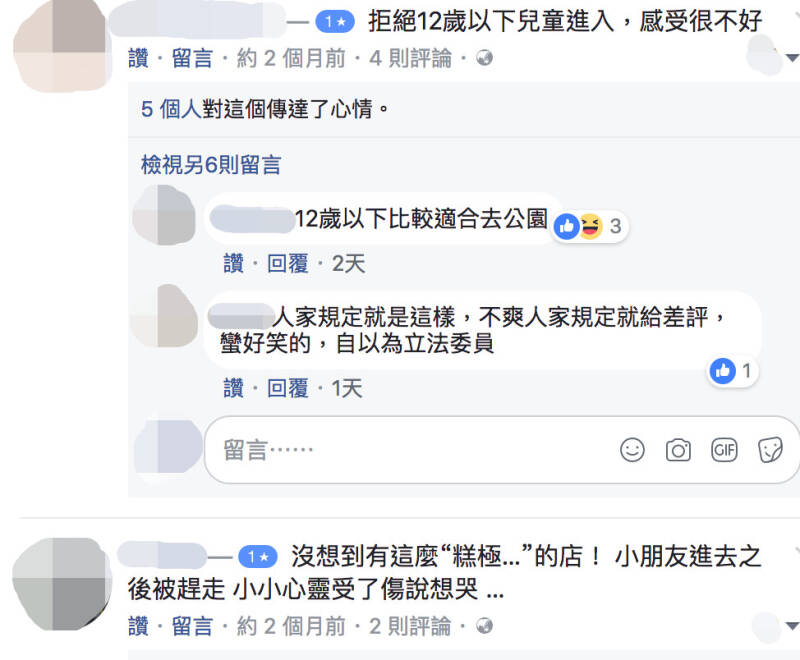The width and height of the screenshot is (800, 660).
Task: Click the public globe icon on second review
Action: (484, 626)
